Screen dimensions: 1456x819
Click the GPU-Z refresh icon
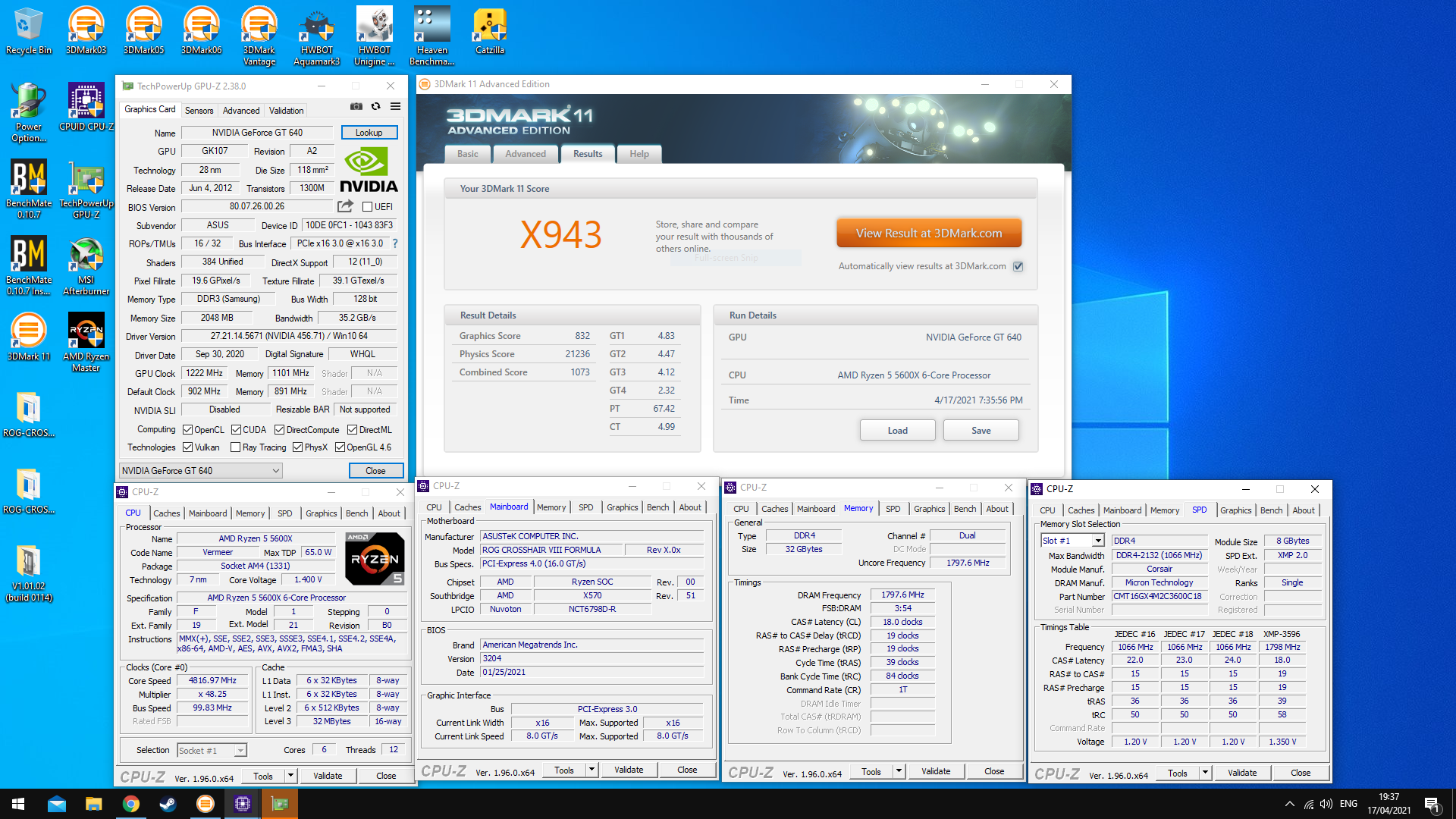click(375, 107)
